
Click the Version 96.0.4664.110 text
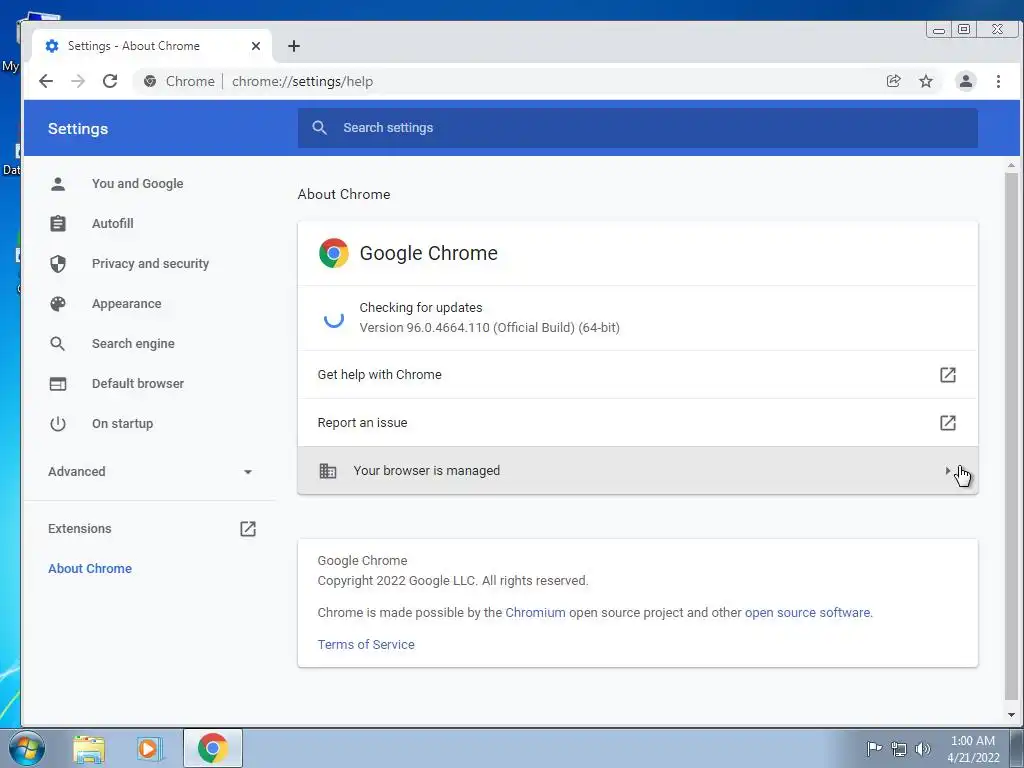pyautogui.click(x=489, y=328)
